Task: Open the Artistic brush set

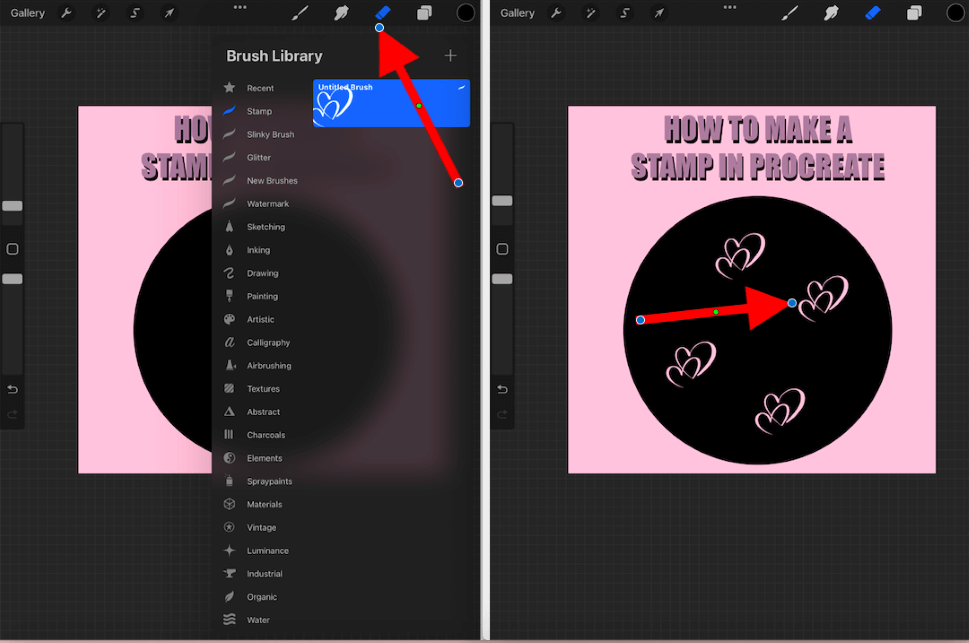Action: [260, 320]
